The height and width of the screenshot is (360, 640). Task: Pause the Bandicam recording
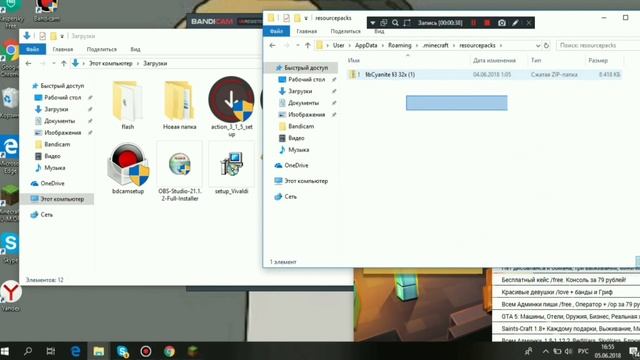pyautogui.click(x=473, y=23)
